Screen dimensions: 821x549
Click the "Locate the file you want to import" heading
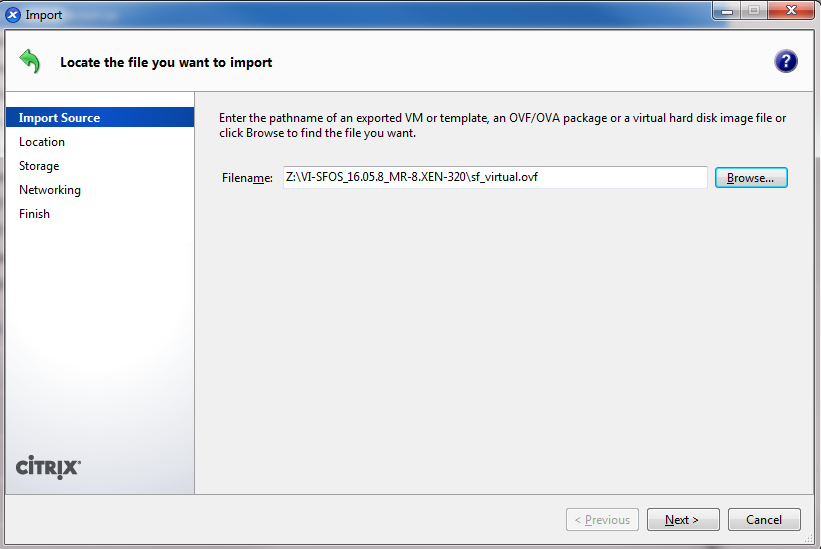point(166,62)
